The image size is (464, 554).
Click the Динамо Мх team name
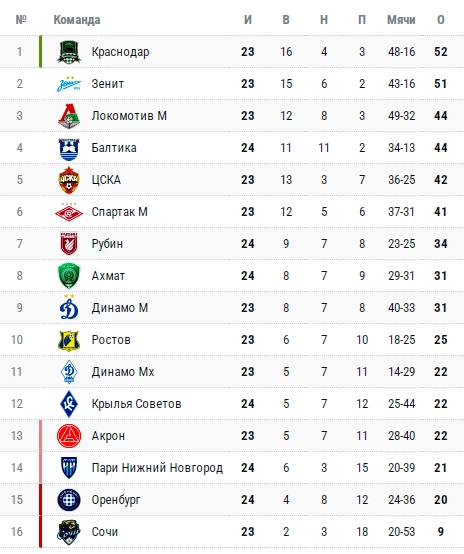click(123, 372)
